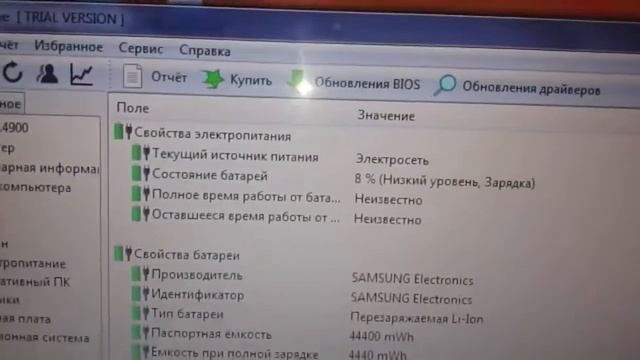Open the user profile toolbar icon

[47, 74]
